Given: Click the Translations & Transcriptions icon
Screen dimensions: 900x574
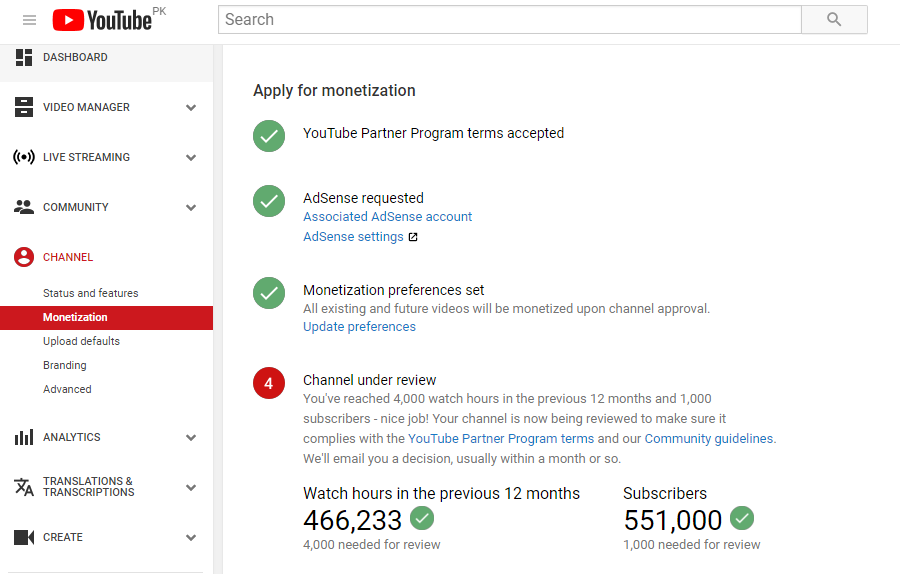Looking at the screenshot, I should click(24, 487).
